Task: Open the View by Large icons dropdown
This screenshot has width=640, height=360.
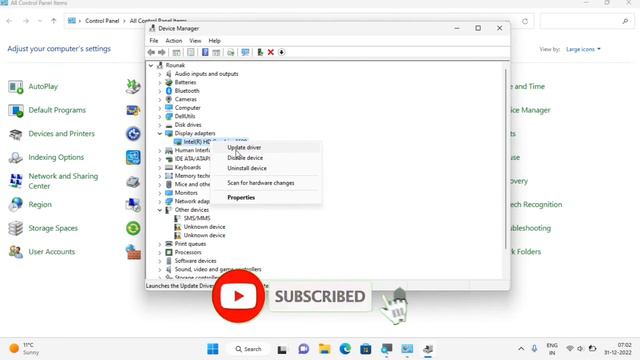Action: 583,49
